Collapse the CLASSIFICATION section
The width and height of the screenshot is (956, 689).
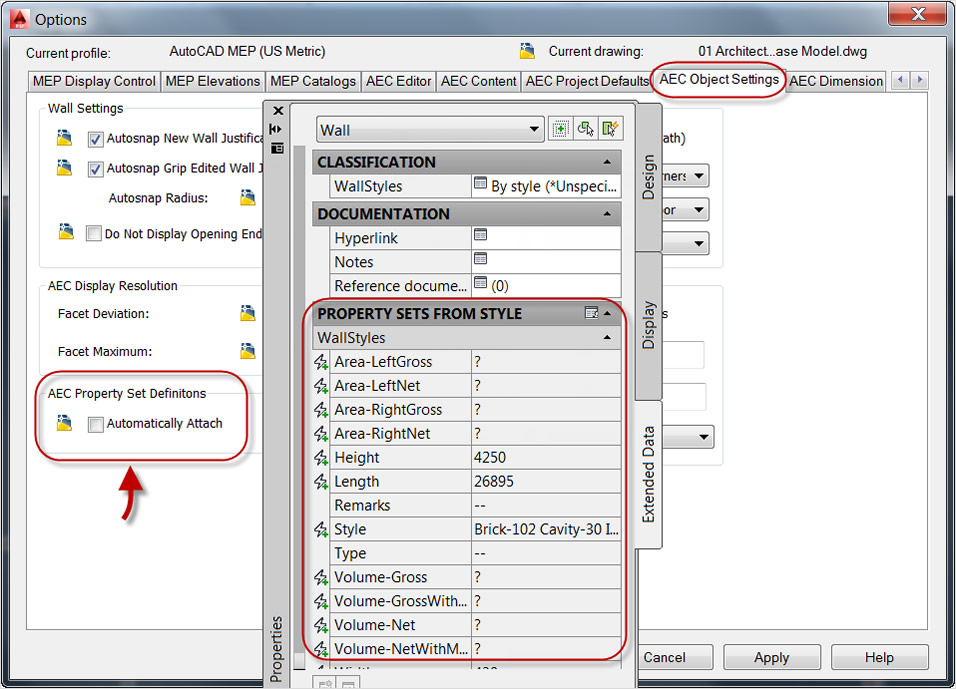point(607,162)
